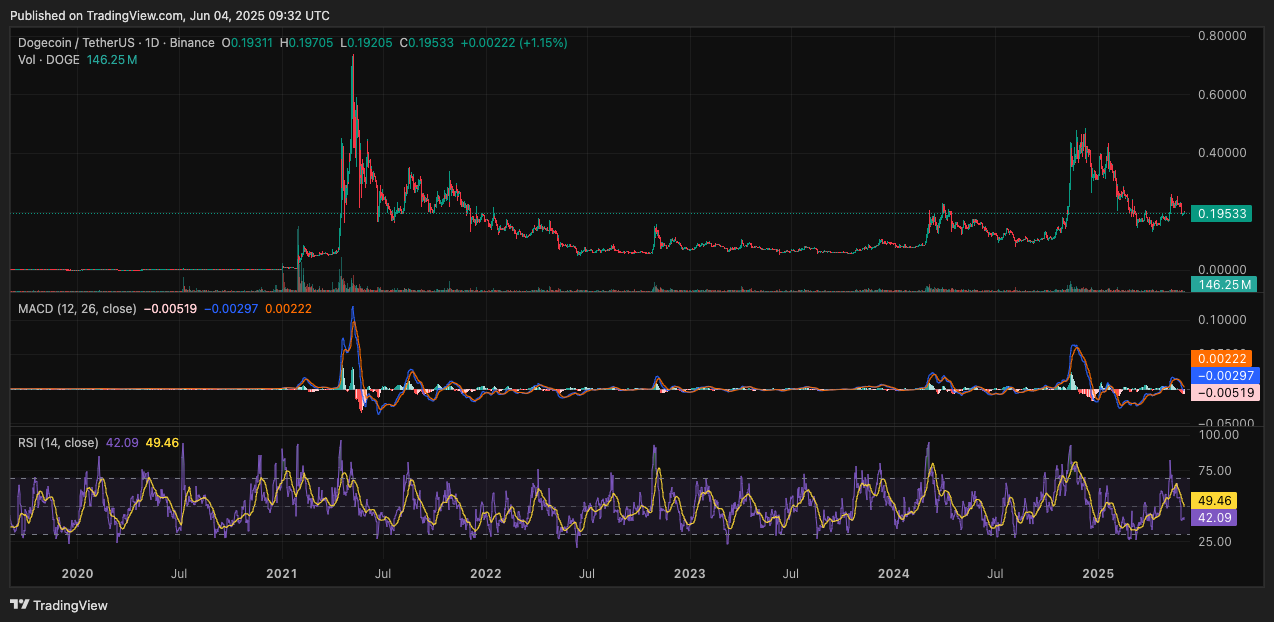Click the MACD (12, 26, close) indicator label
The height and width of the screenshot is (622, 1274).
coord(77,309)
